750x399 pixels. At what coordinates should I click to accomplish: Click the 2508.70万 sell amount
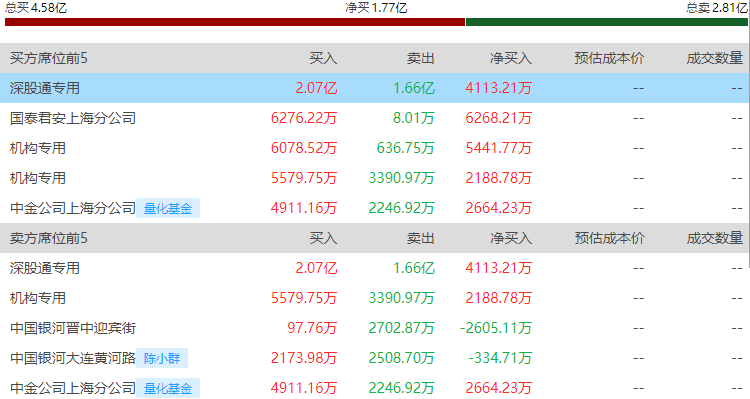click(x=402, y=358)
